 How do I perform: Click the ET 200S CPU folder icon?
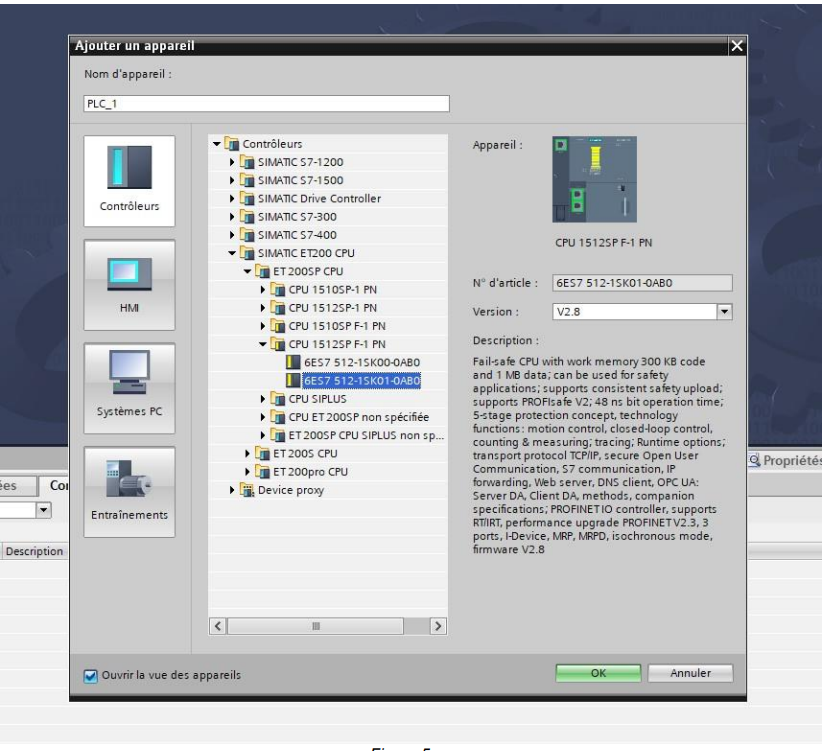click(x=262, y=453)
